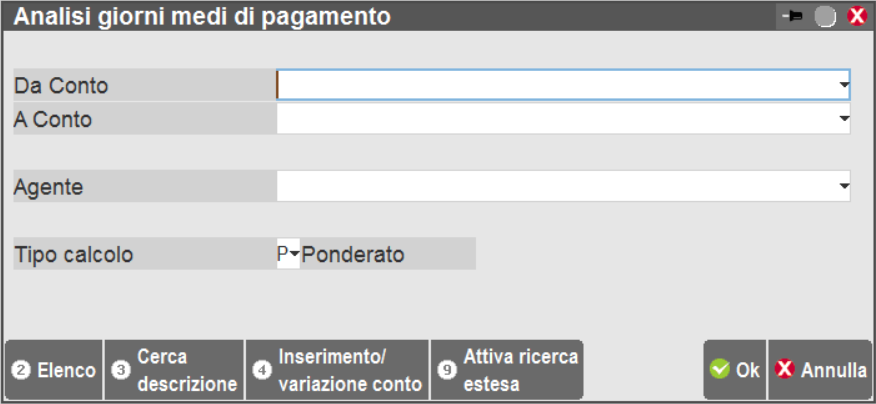Image resolution: width=876 pixels, height=404 pixels.
Task: Open the Tipo calcolo dropdown arrow
Action: coord(295,254)
